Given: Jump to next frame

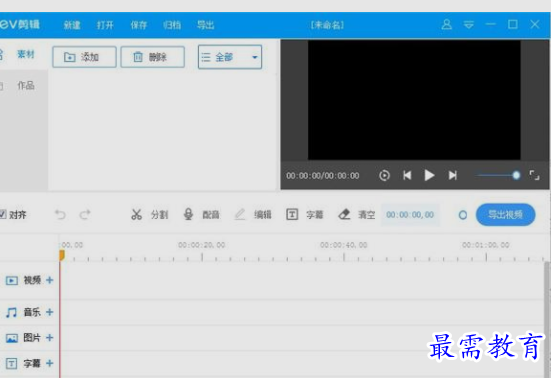Looking at the screenshot, I should coord(453,175).
